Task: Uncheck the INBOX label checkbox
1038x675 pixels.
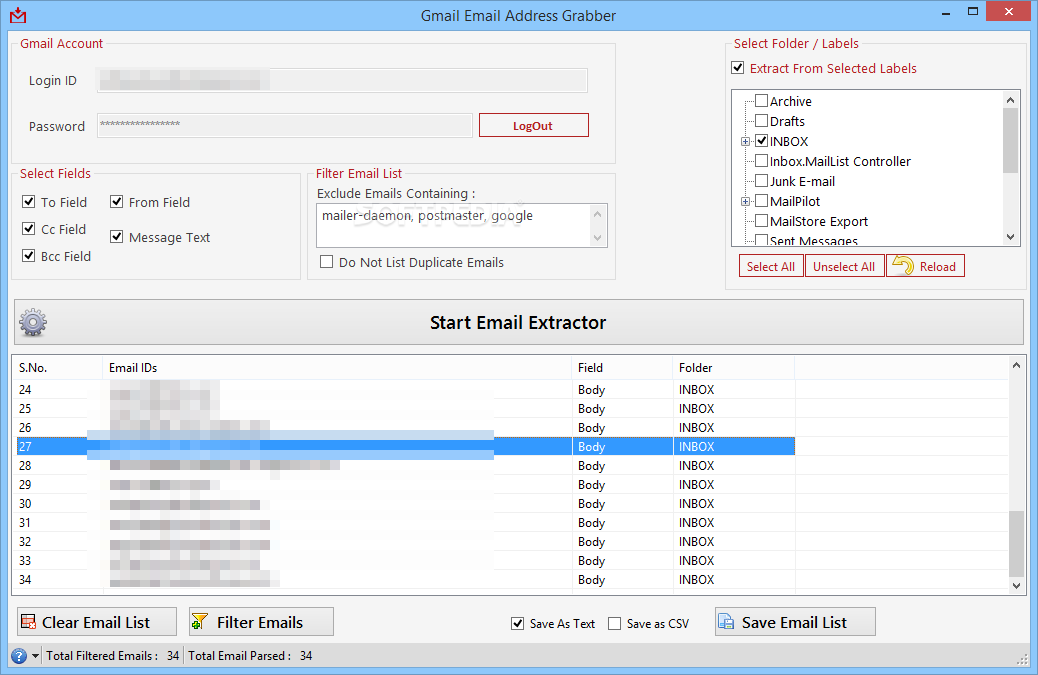Action: [x=762, y=140]
